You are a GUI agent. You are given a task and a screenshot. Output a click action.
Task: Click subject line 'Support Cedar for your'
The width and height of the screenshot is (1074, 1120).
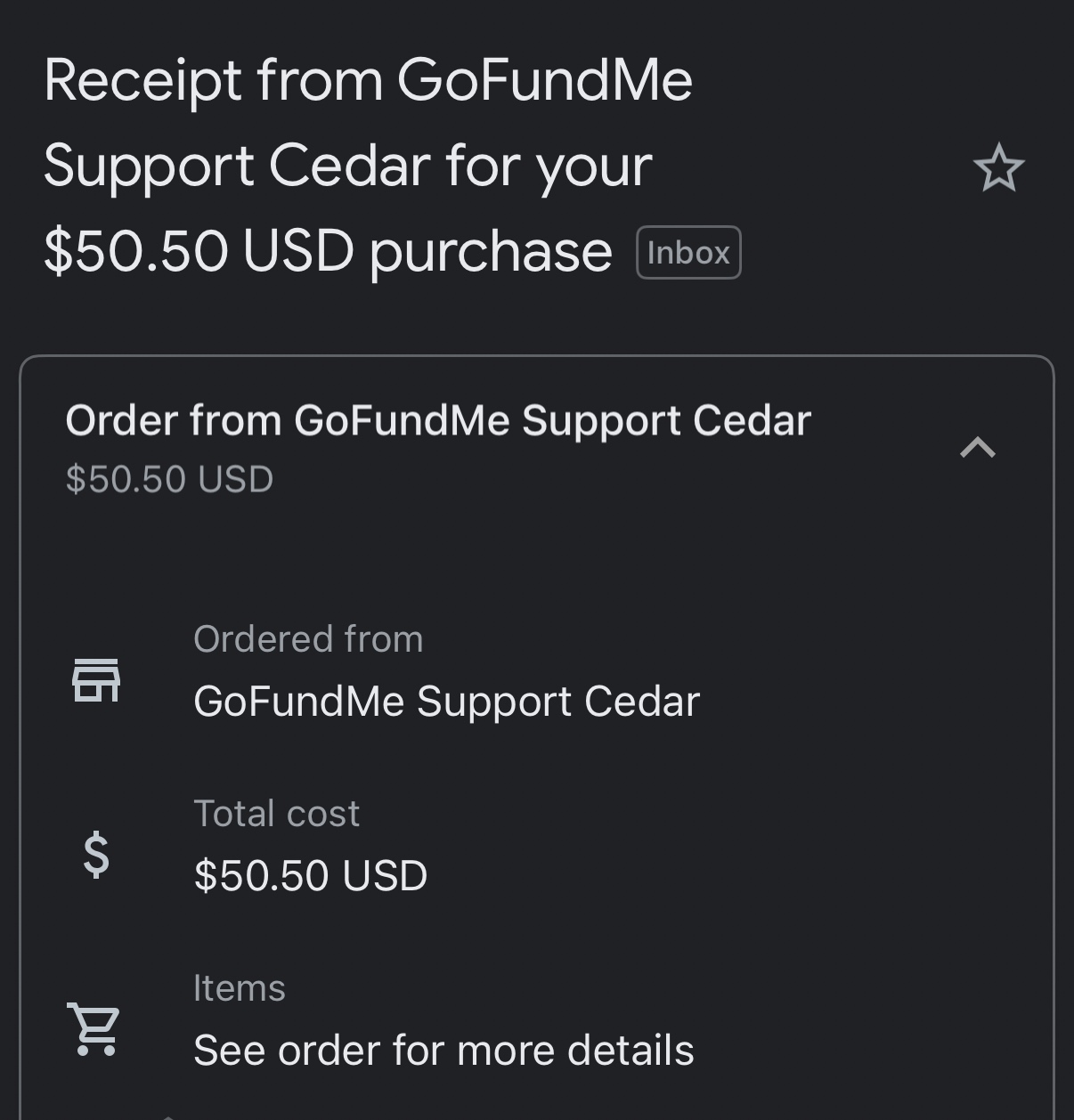coord(347,166)
